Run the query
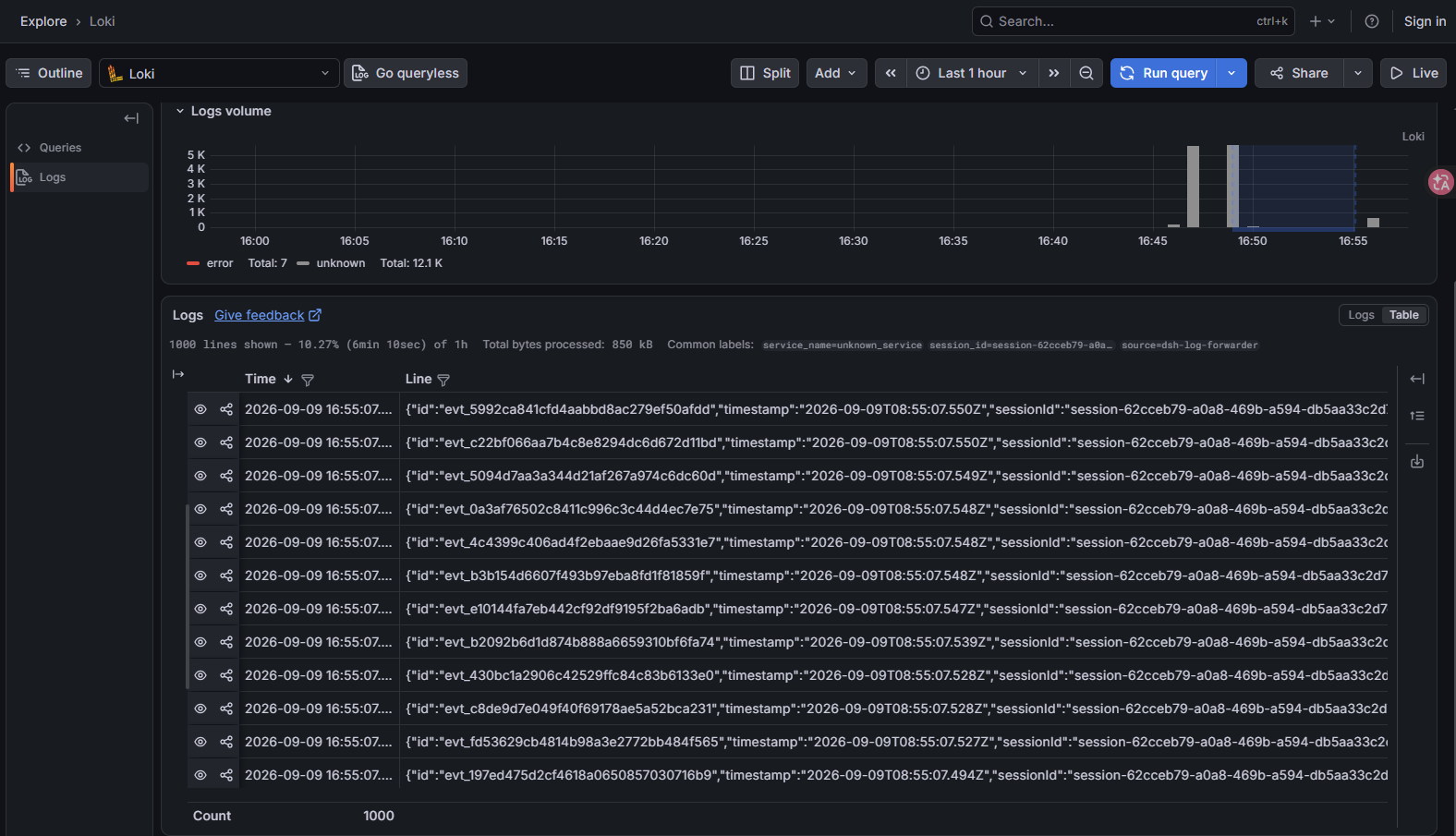Image resolution: width=1456 pixels, height=836 pixels. (x=1164, y=73)
